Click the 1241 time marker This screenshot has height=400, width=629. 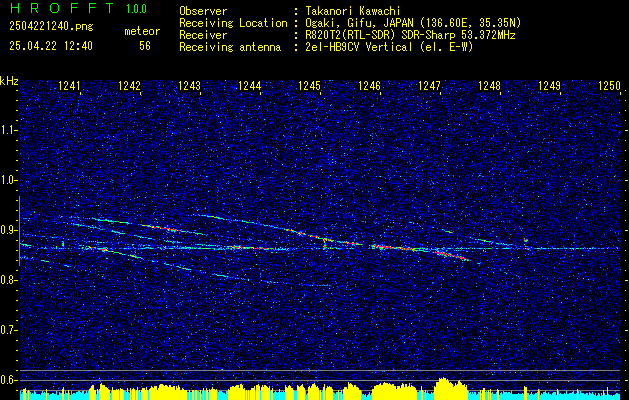[69, 86]
